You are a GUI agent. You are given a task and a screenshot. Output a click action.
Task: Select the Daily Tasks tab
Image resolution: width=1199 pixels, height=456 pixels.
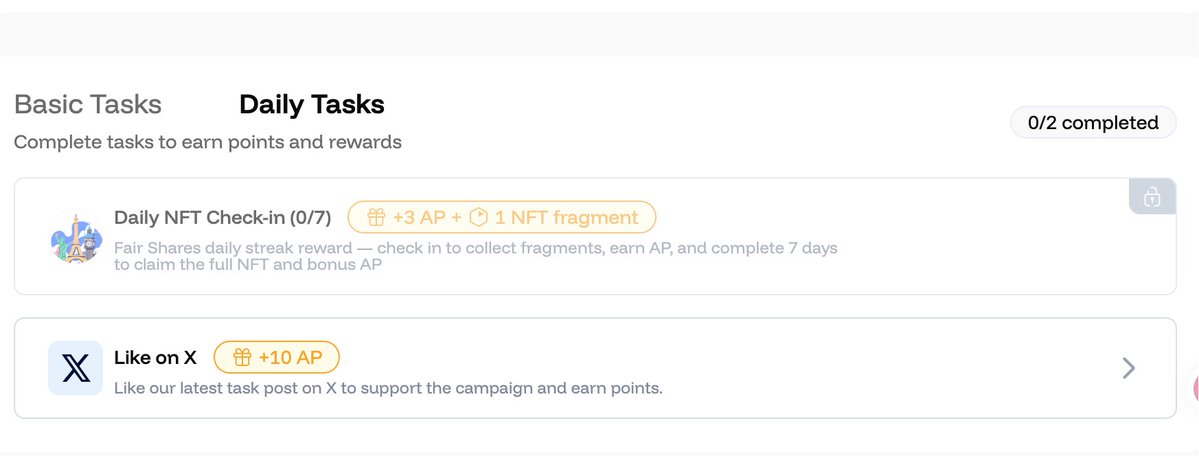(311, 104)
